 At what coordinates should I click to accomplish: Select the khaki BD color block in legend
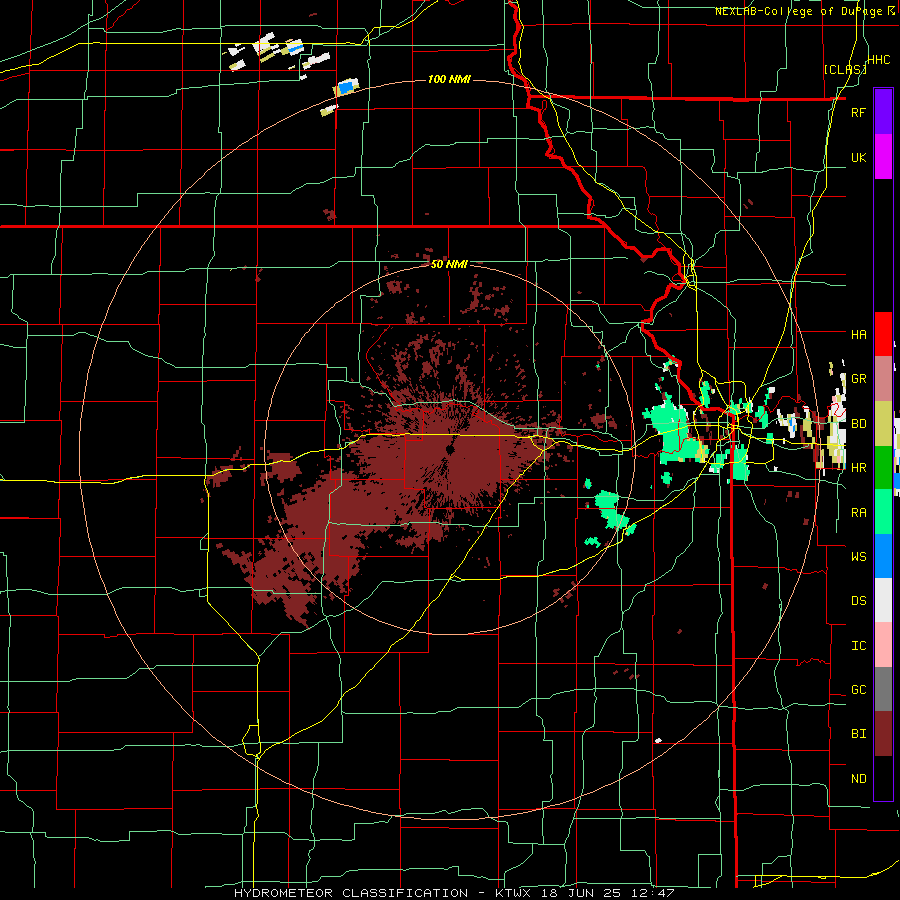883,424
